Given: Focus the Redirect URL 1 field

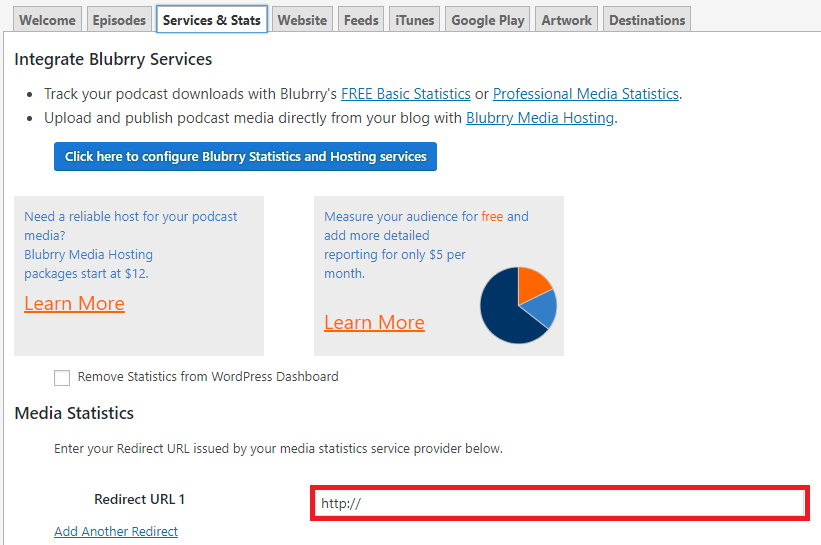Looking at the screenshot, I should point(560,503).
